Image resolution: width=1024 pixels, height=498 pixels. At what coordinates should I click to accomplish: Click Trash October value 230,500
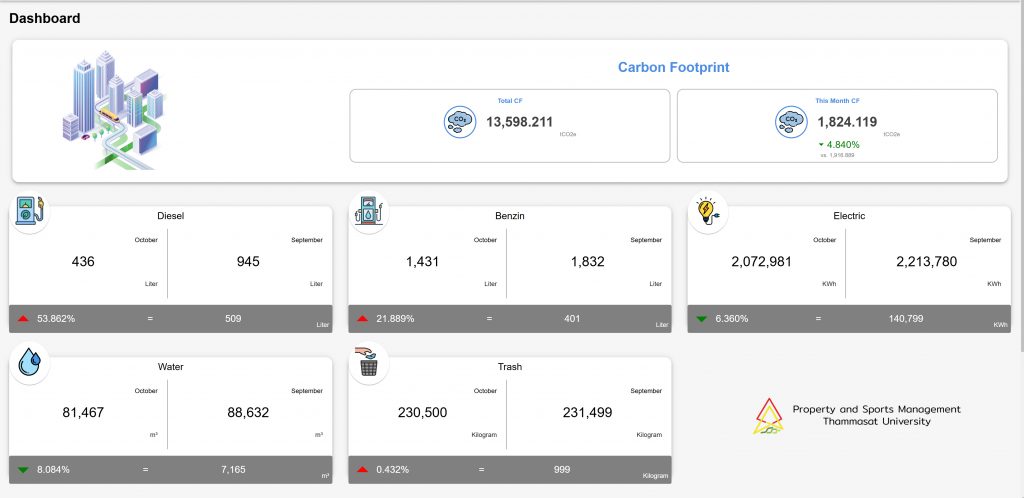point(422,412)
